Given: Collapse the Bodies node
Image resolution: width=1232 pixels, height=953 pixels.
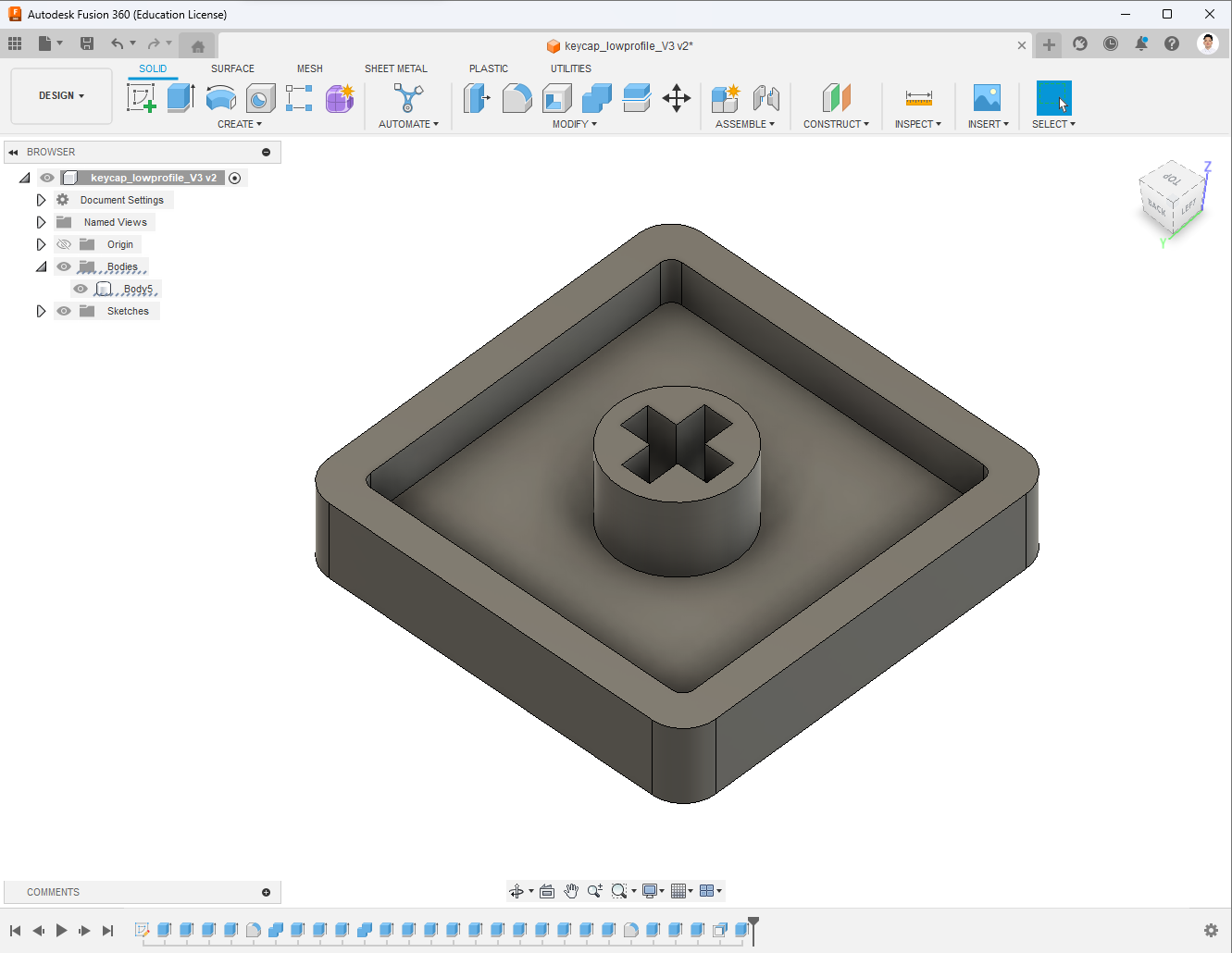Looking at the screenshot, I should tap(41, 266).
